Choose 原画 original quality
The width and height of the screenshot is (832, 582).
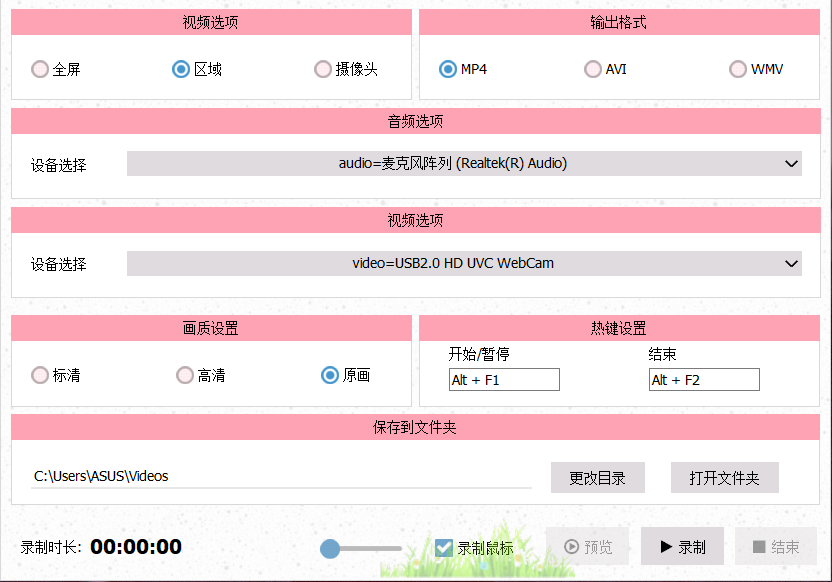[330, 375]
